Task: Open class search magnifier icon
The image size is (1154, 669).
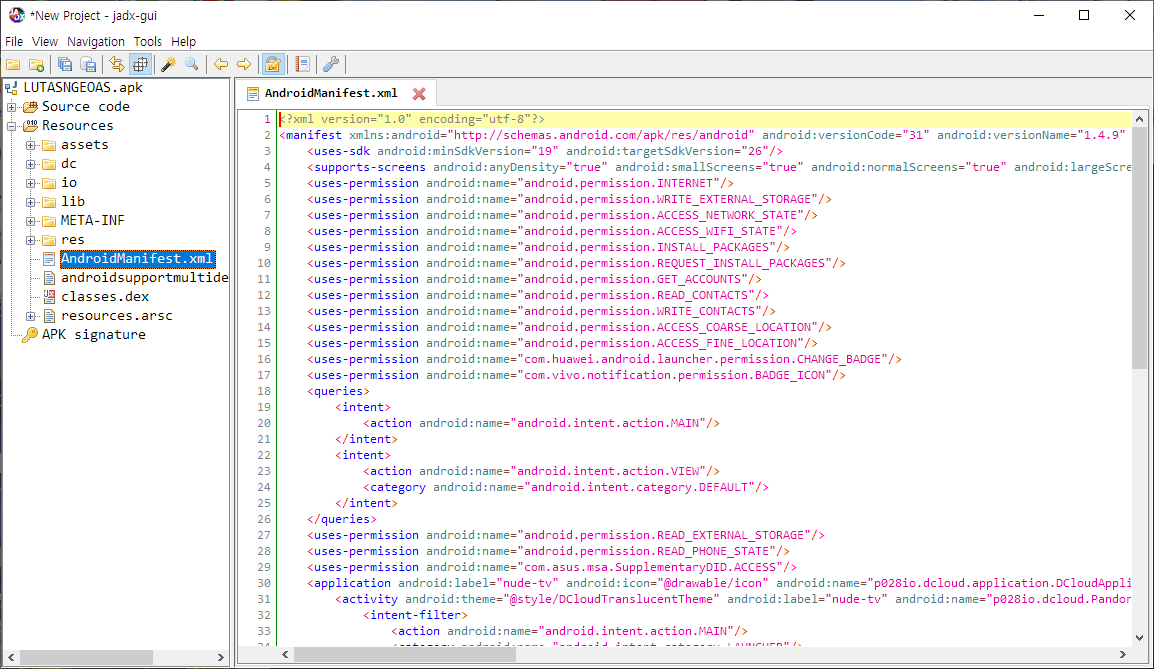Action: tap(191, 65)
